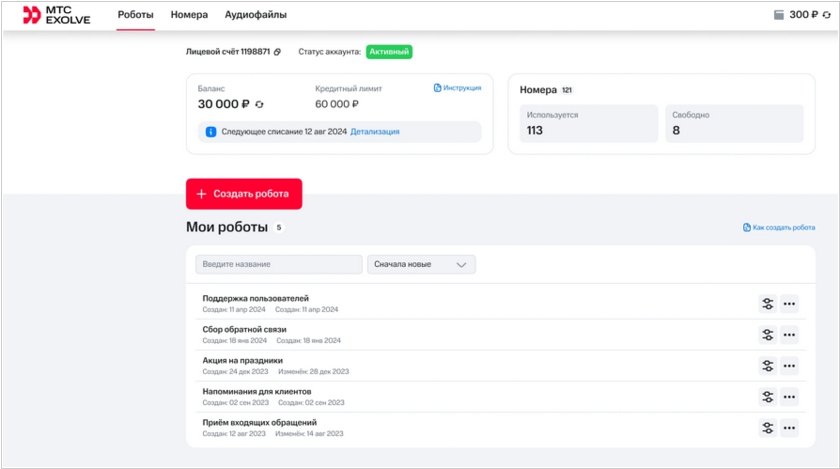The image size is (840, 469).
Task: Click the Введите название search field
Action: click(x=279, y=265)
